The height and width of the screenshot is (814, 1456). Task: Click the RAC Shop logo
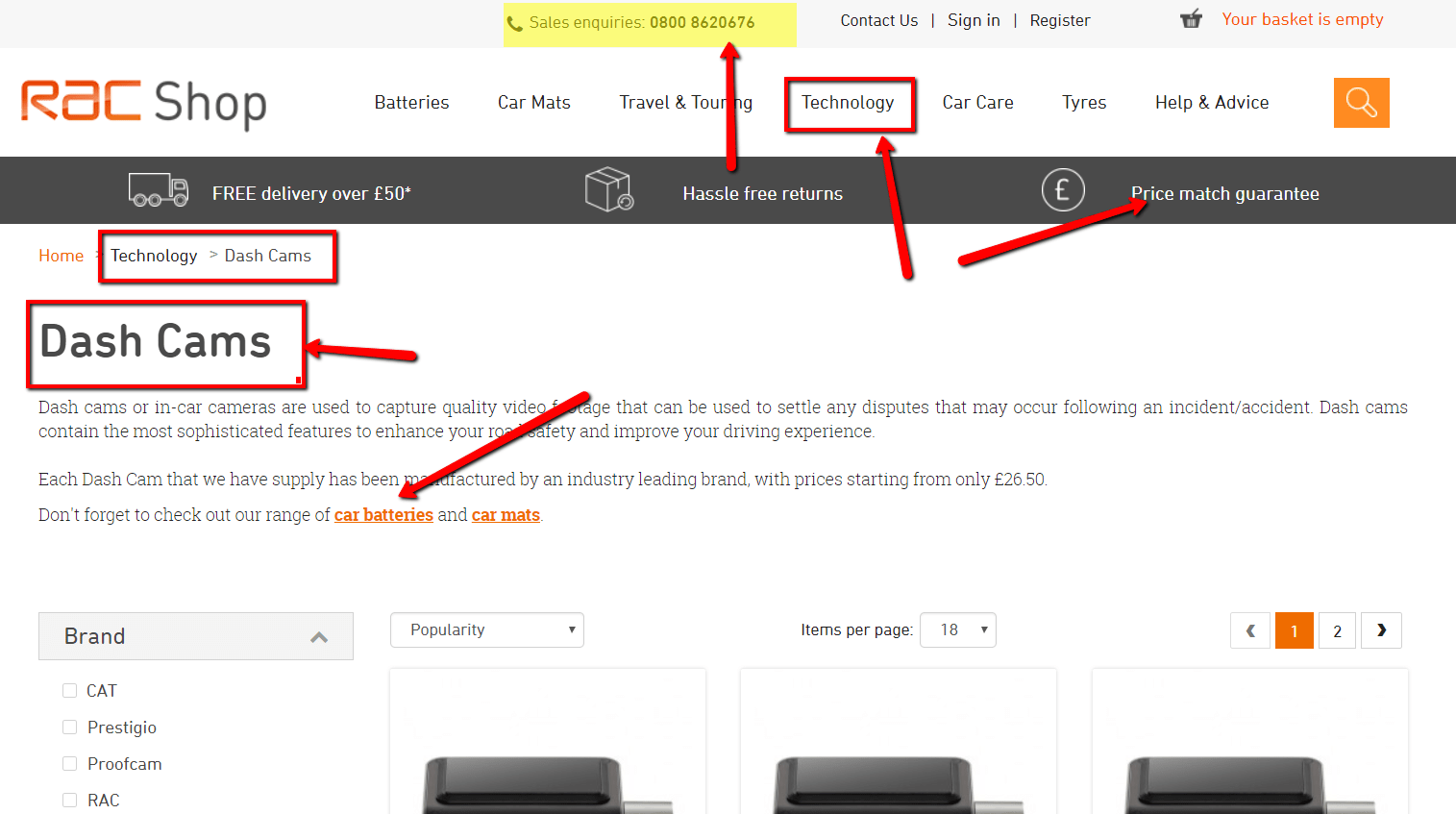144,104
